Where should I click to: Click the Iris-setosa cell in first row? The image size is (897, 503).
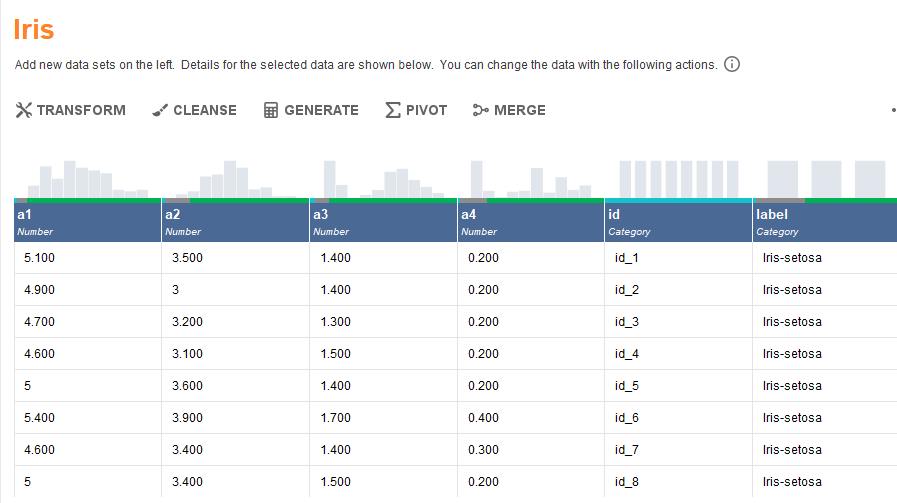point(792,258)
